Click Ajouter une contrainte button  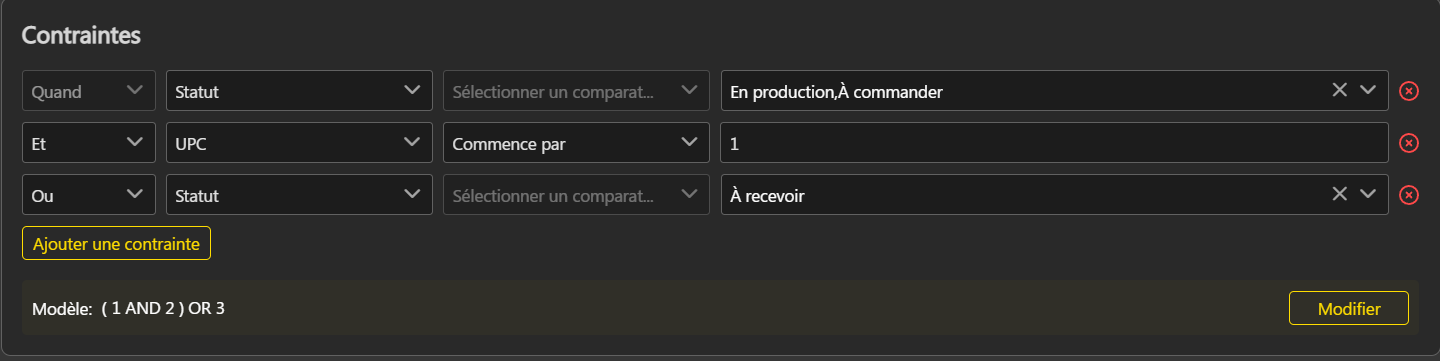[x=116, y=243]
